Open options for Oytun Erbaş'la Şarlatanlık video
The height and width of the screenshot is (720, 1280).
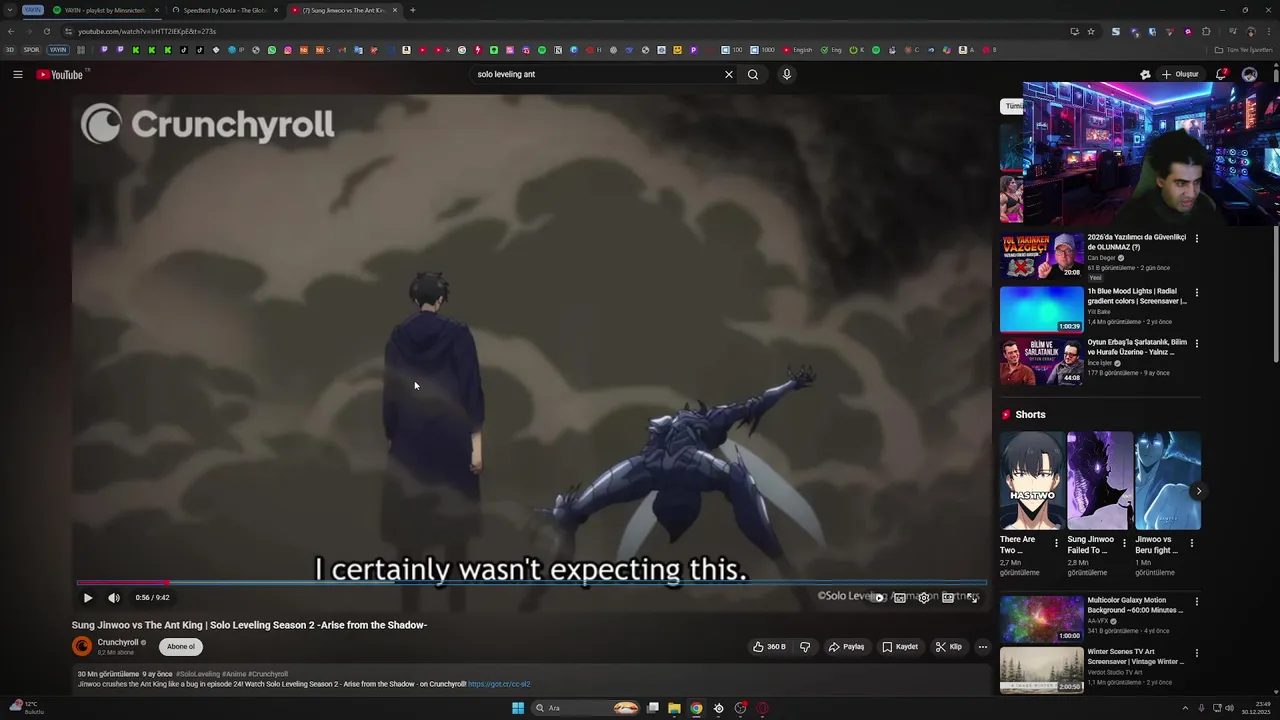[1197, 344]
